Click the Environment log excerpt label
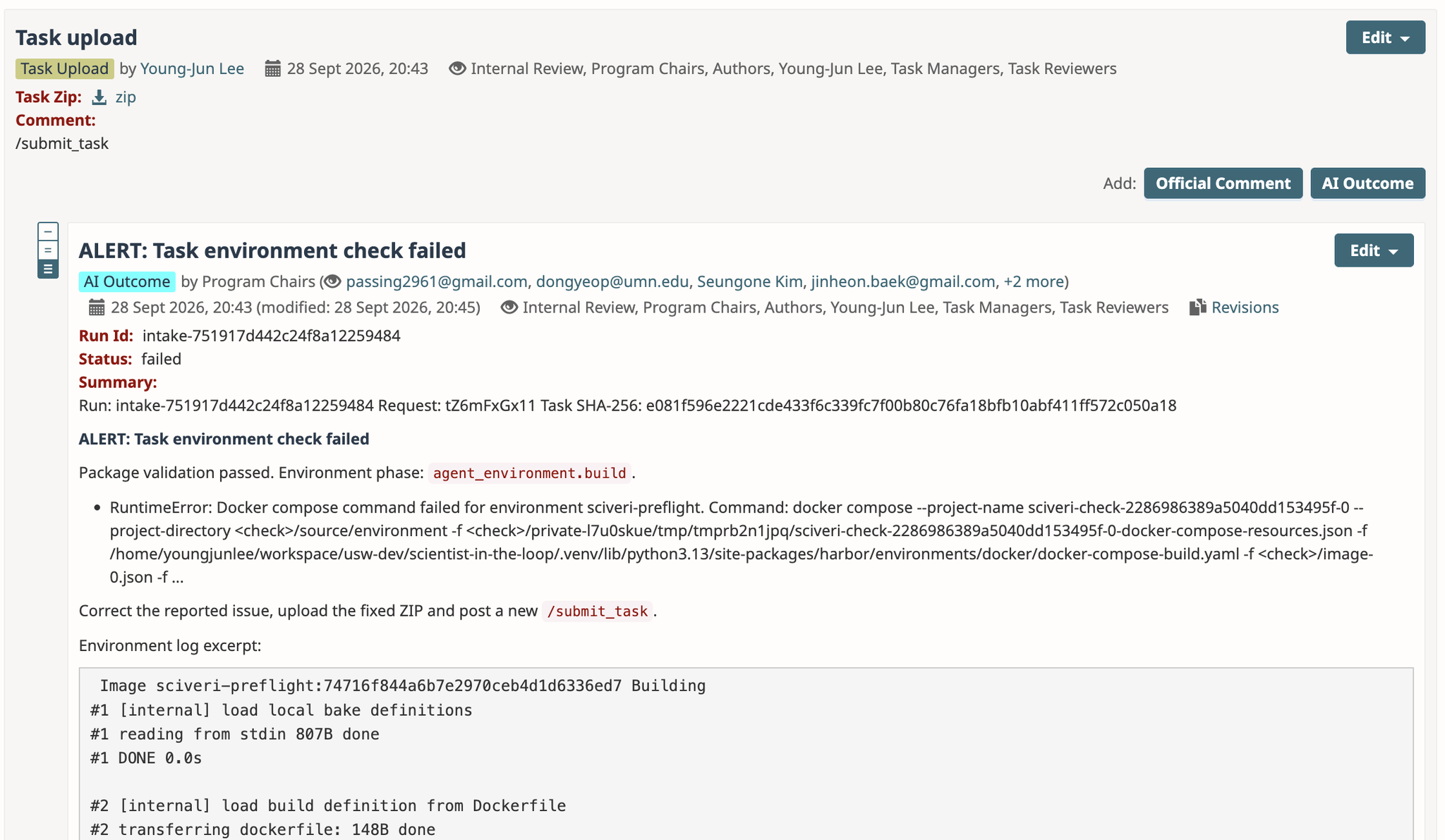 point(170,645)
